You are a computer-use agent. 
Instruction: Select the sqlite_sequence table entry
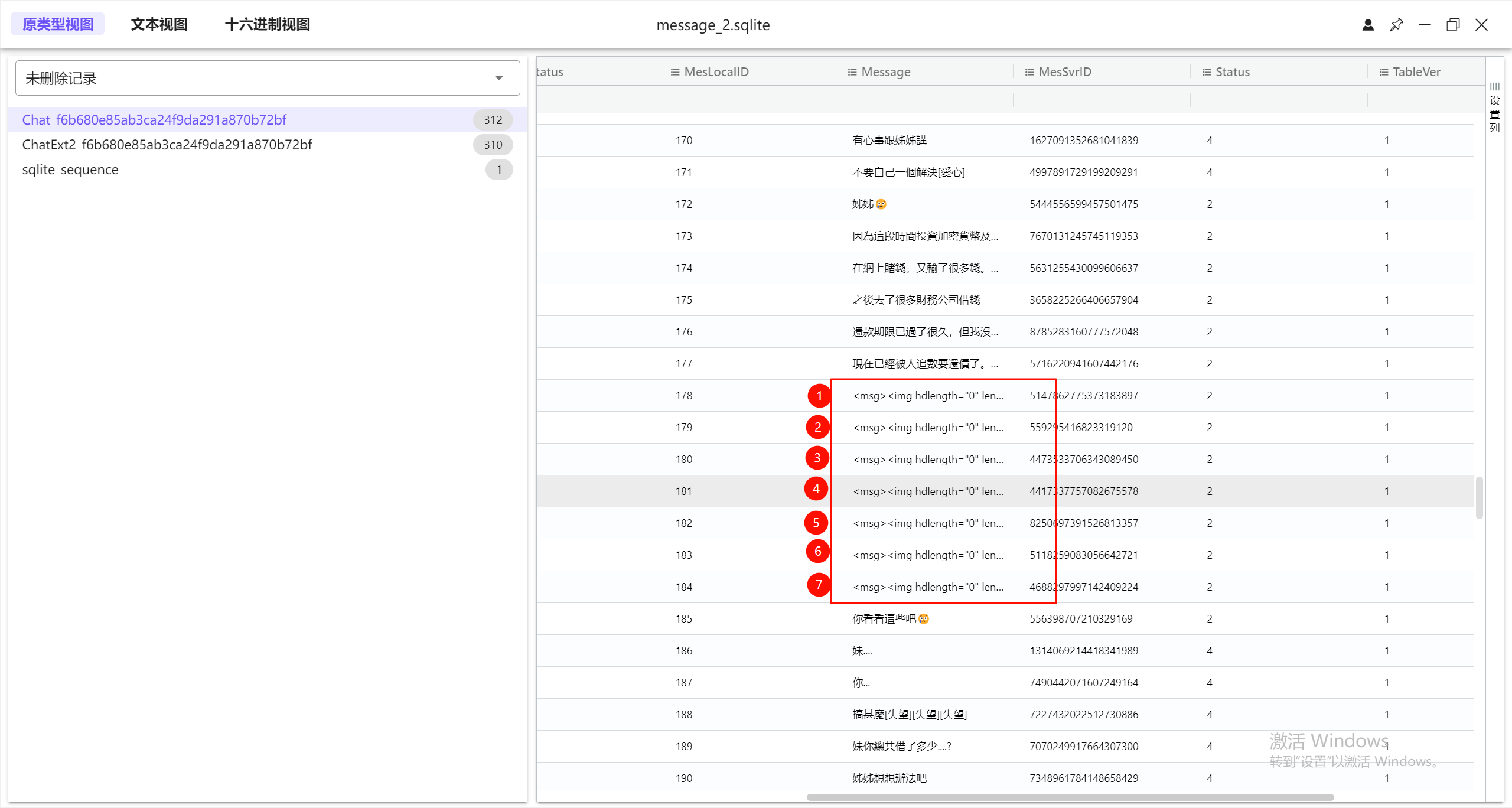(70, 170)
